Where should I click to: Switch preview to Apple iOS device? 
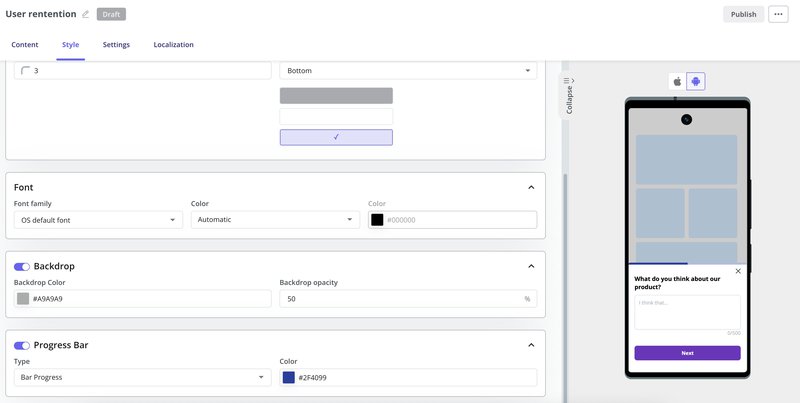coord(678,82)
